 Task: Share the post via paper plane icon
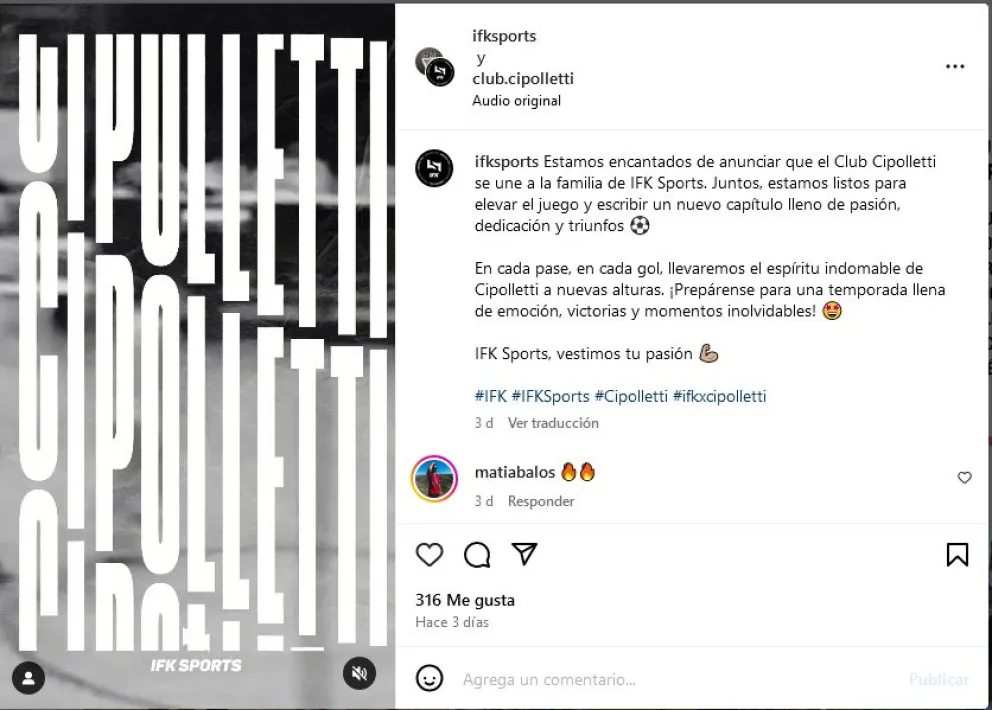(x=524, y=554)
